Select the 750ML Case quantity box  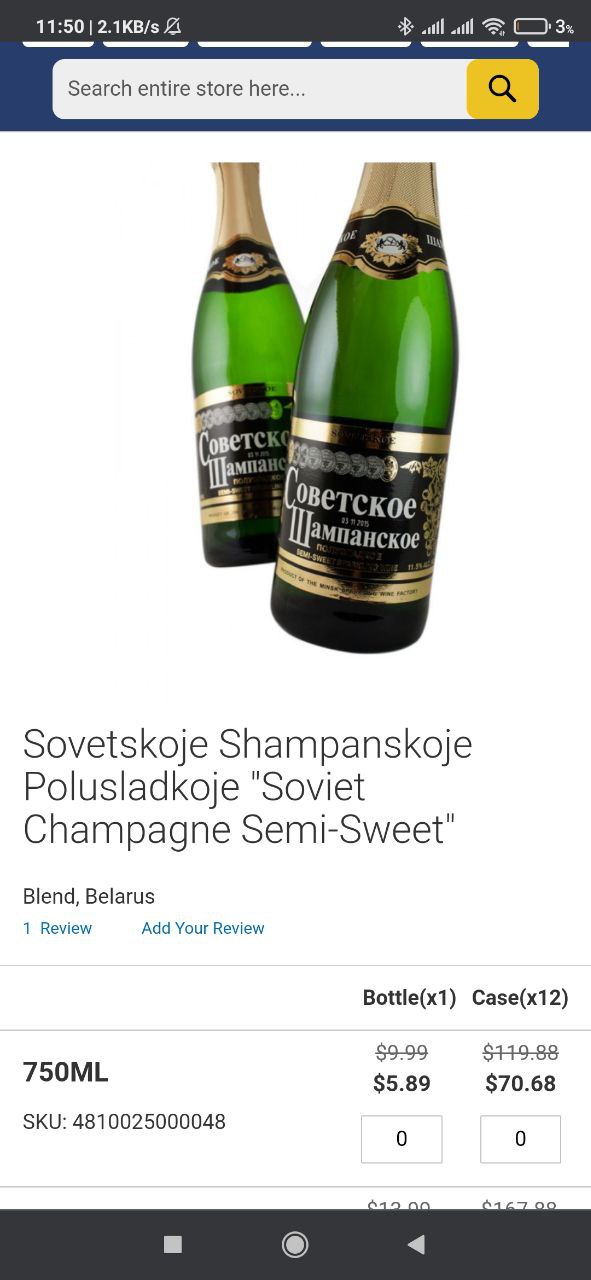coord(520,1139)
